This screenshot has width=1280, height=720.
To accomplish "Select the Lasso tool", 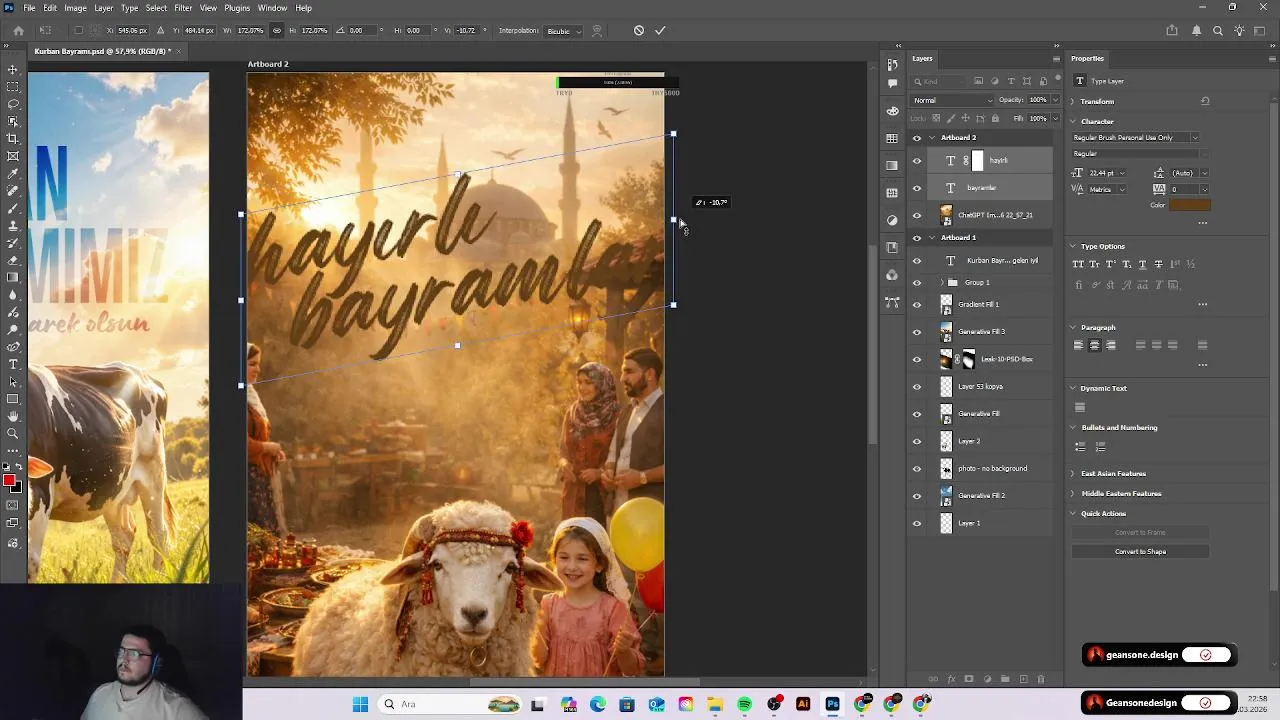I will (13, 104).
